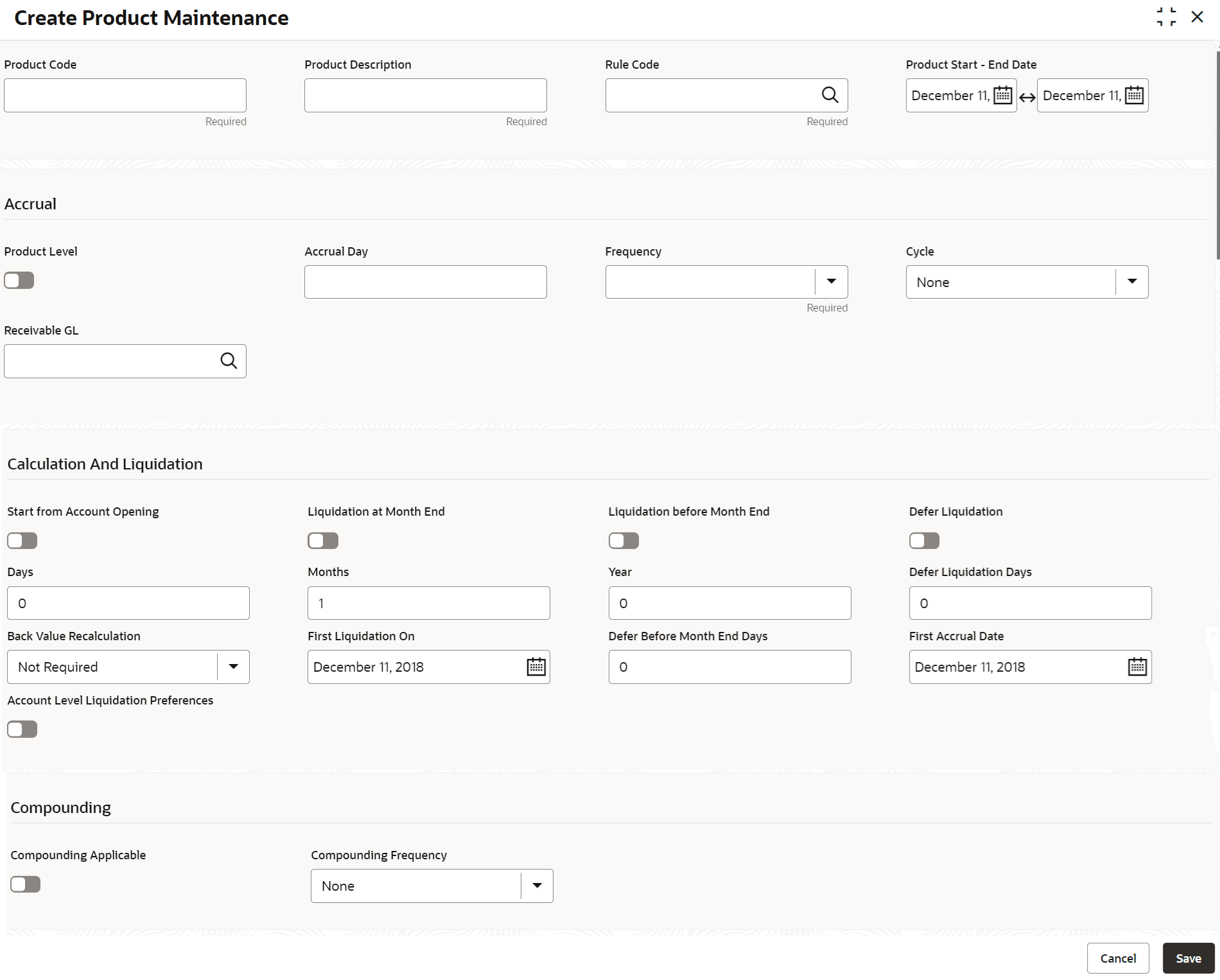The width and height of the screenshot is (1220, 980).
Task: Click the collapse screen icon
Action: click(1166, 17)
